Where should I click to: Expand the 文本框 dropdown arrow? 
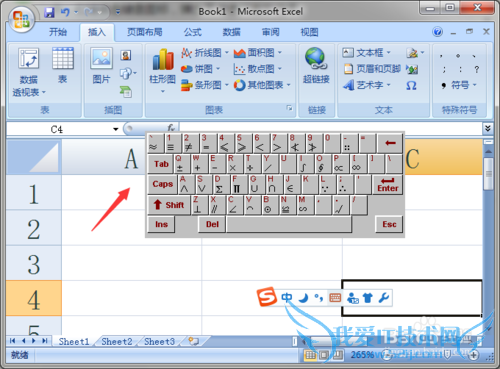tap(388, 53)
